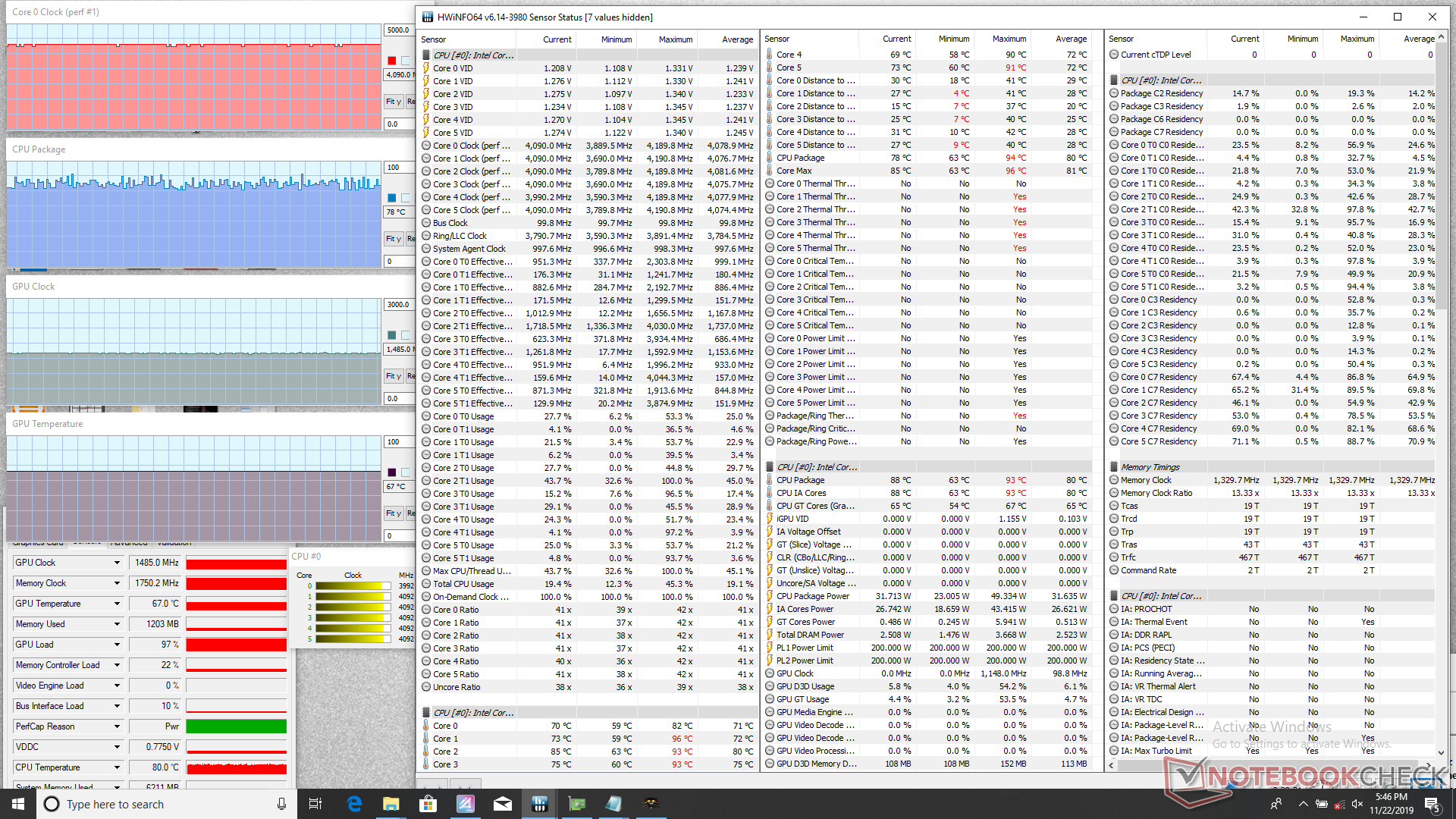This screenshot has height=819, width=1456.
Task: Open the Memory Controller Load dropdown
Action: click(x=117, y=665)
